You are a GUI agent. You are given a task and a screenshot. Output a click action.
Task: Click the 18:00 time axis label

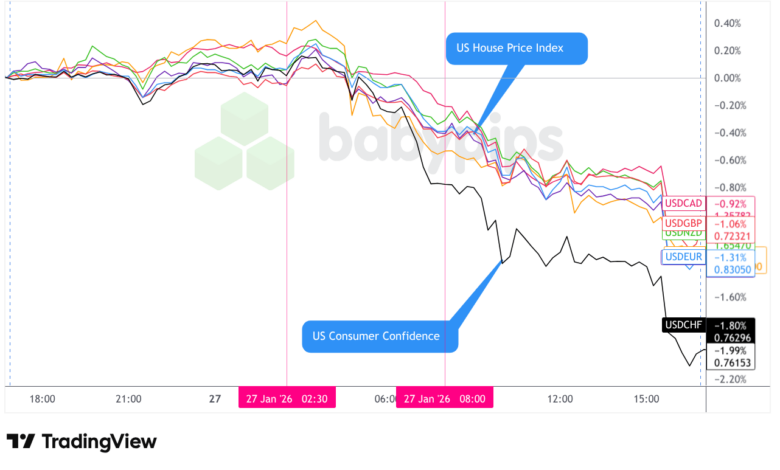click(x=41, y=398)
